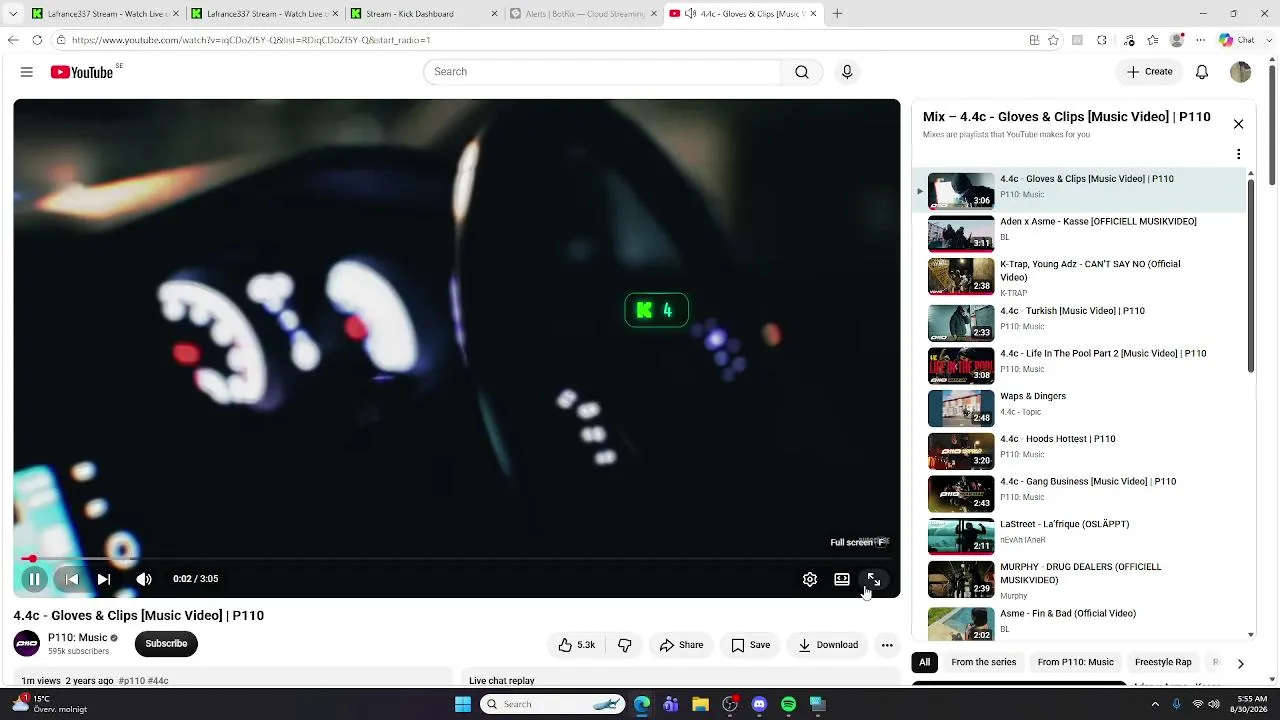Open the P110: Music channel name link
This screenshot has width=1280, height=720.
click(x=78, y=638)
